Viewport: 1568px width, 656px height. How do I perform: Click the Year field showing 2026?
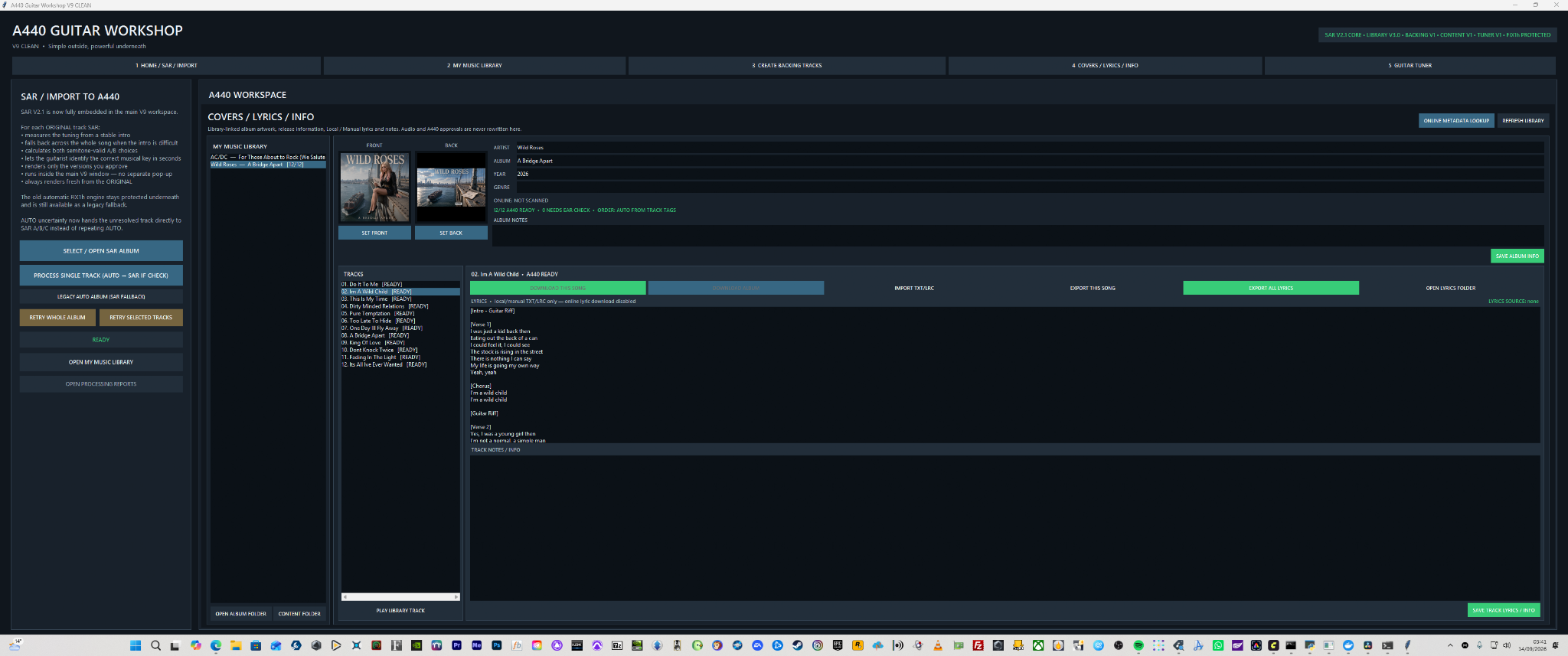pyautogui.click(x=1029, y=174)
